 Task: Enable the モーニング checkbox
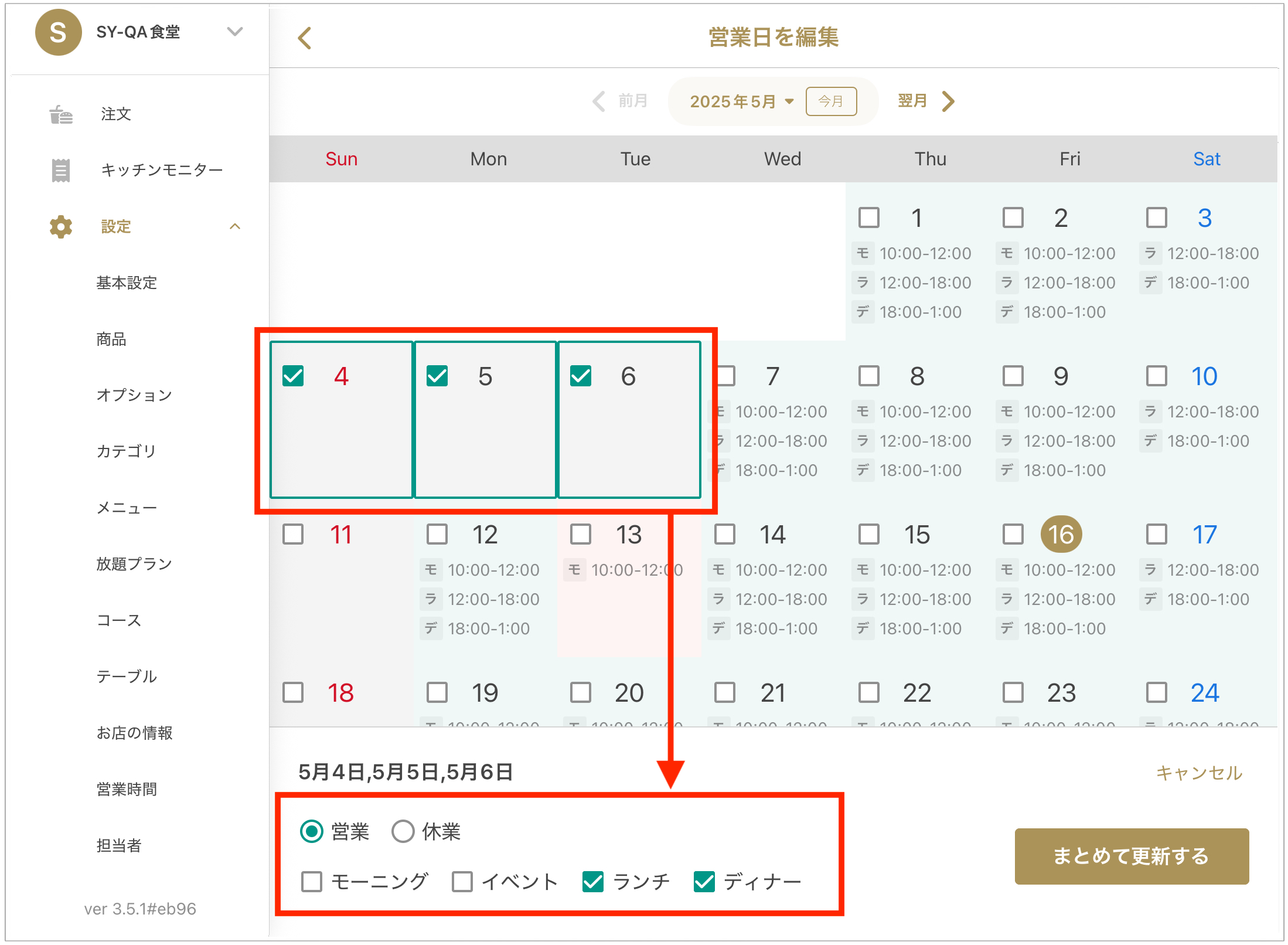pos(312,881)
